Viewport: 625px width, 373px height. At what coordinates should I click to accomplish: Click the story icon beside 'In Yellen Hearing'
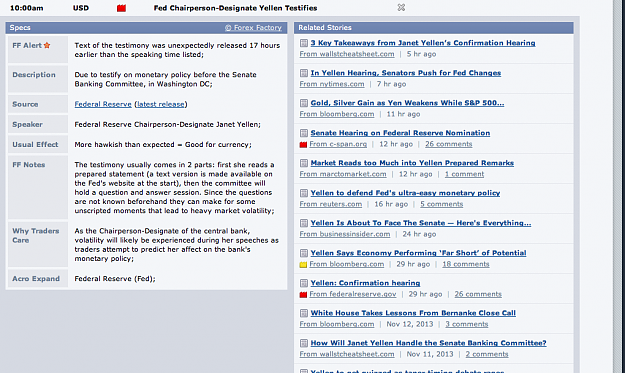tap(304, 73)
